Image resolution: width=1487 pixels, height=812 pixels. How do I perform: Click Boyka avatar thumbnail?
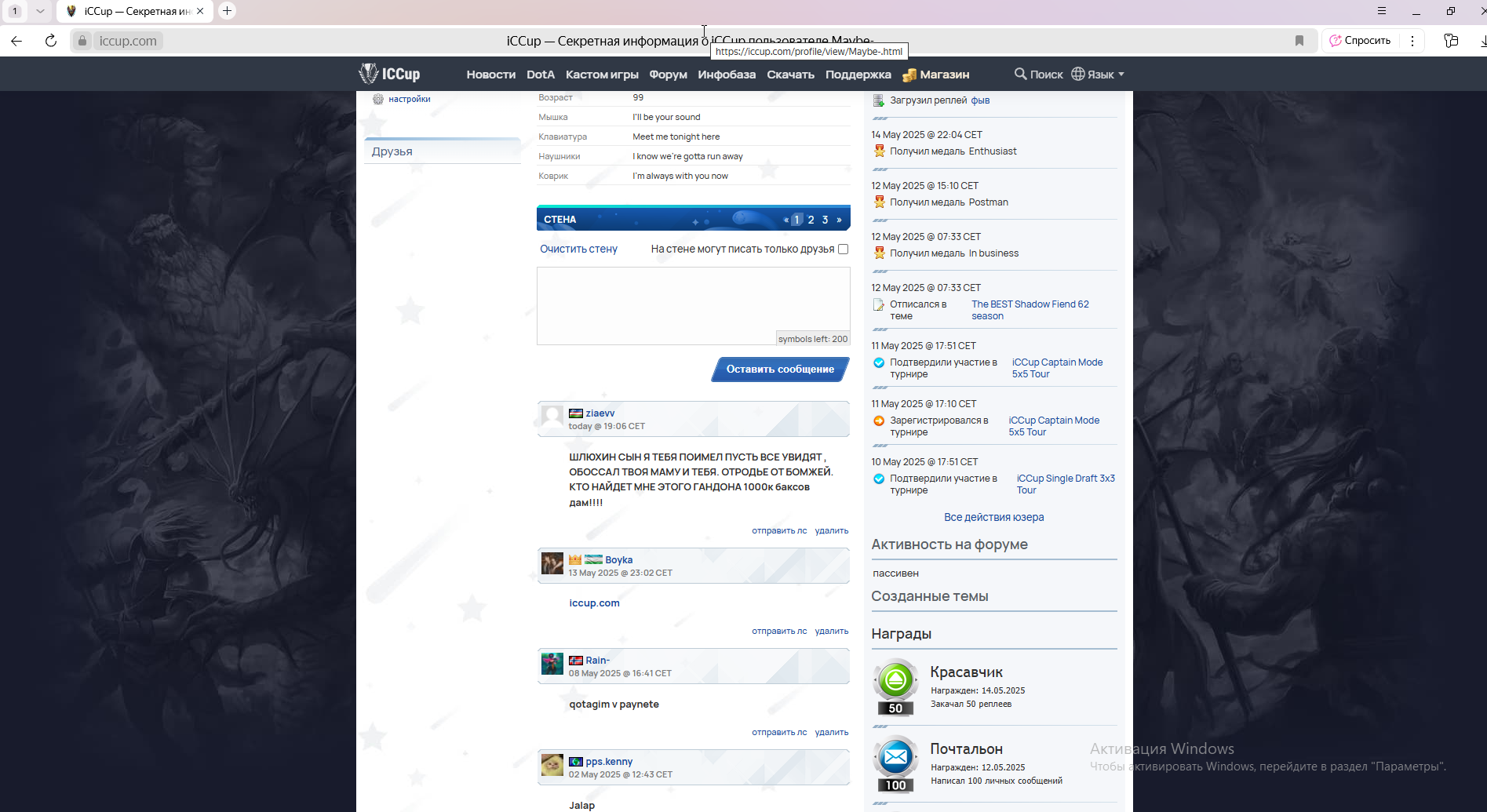(552, 563)
